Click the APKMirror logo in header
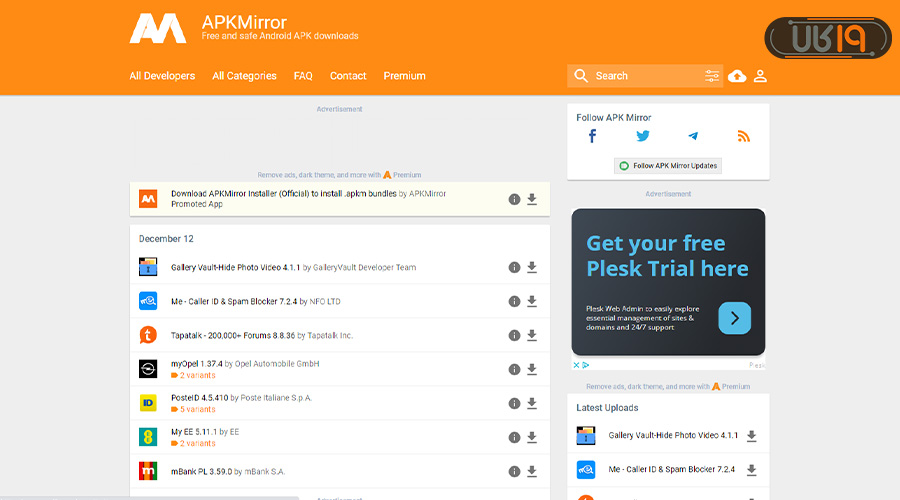The width and height of the screenshot is (900, 500). [x=158, y=29]
